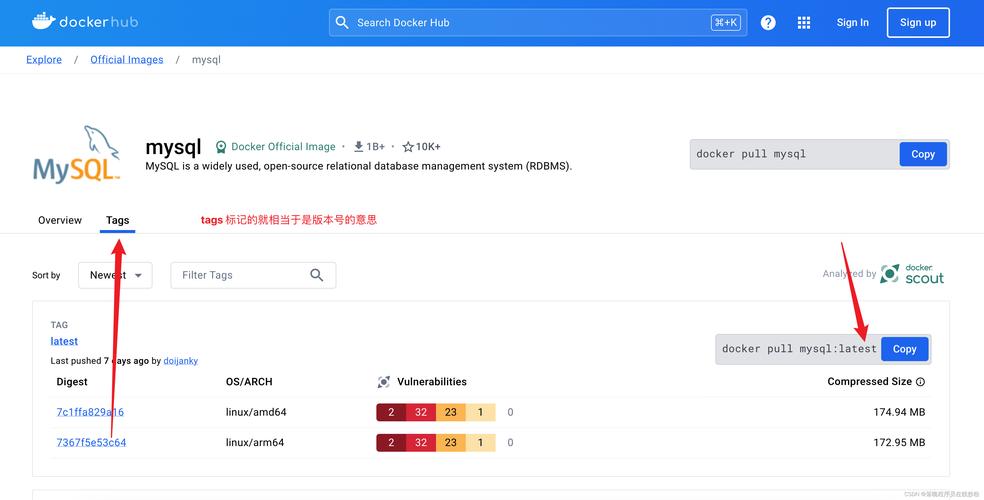Click the ⌘+K shortcut badge
984x500 pixels.
coord(725,23)
